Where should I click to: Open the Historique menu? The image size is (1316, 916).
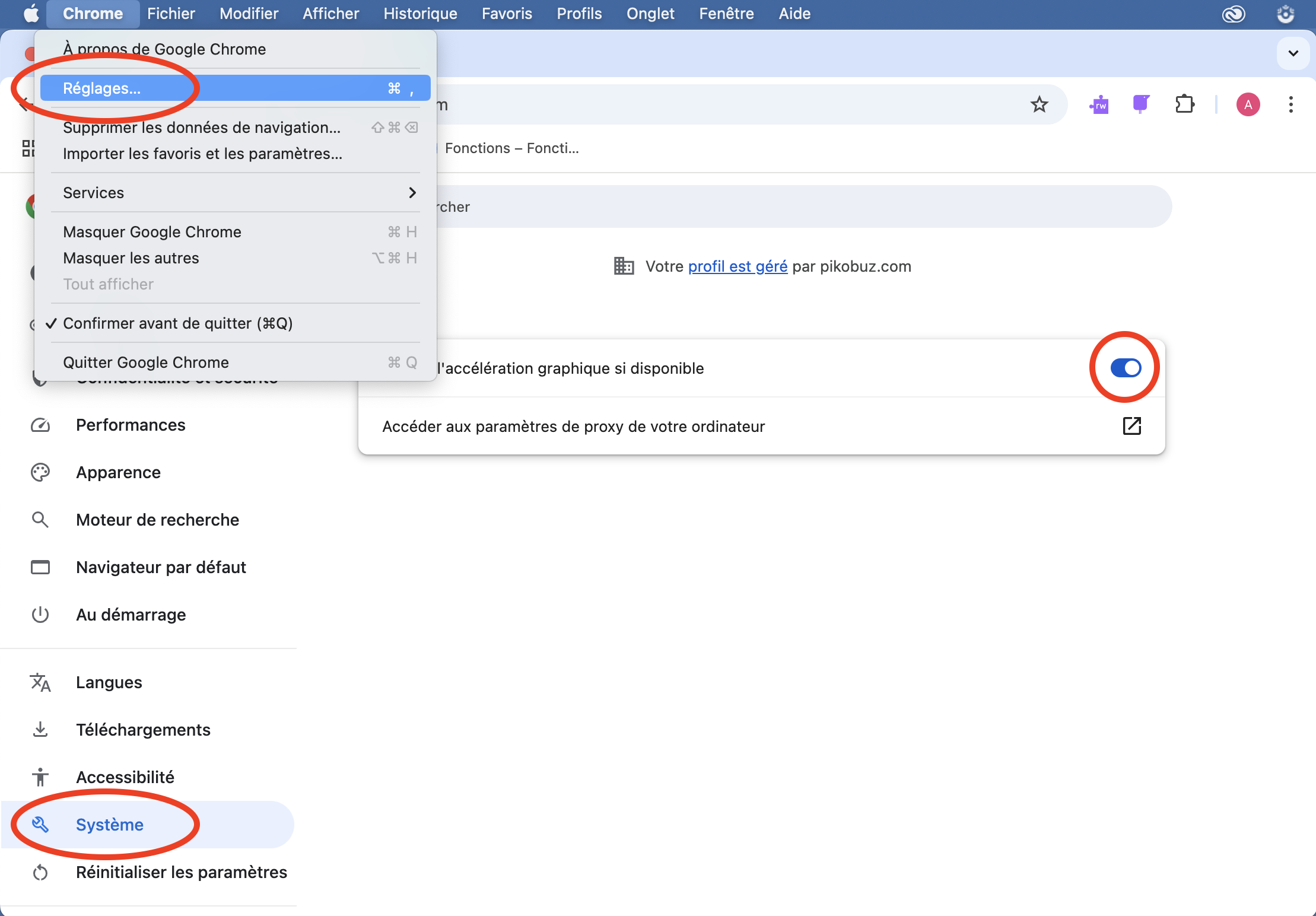(419, 14)
